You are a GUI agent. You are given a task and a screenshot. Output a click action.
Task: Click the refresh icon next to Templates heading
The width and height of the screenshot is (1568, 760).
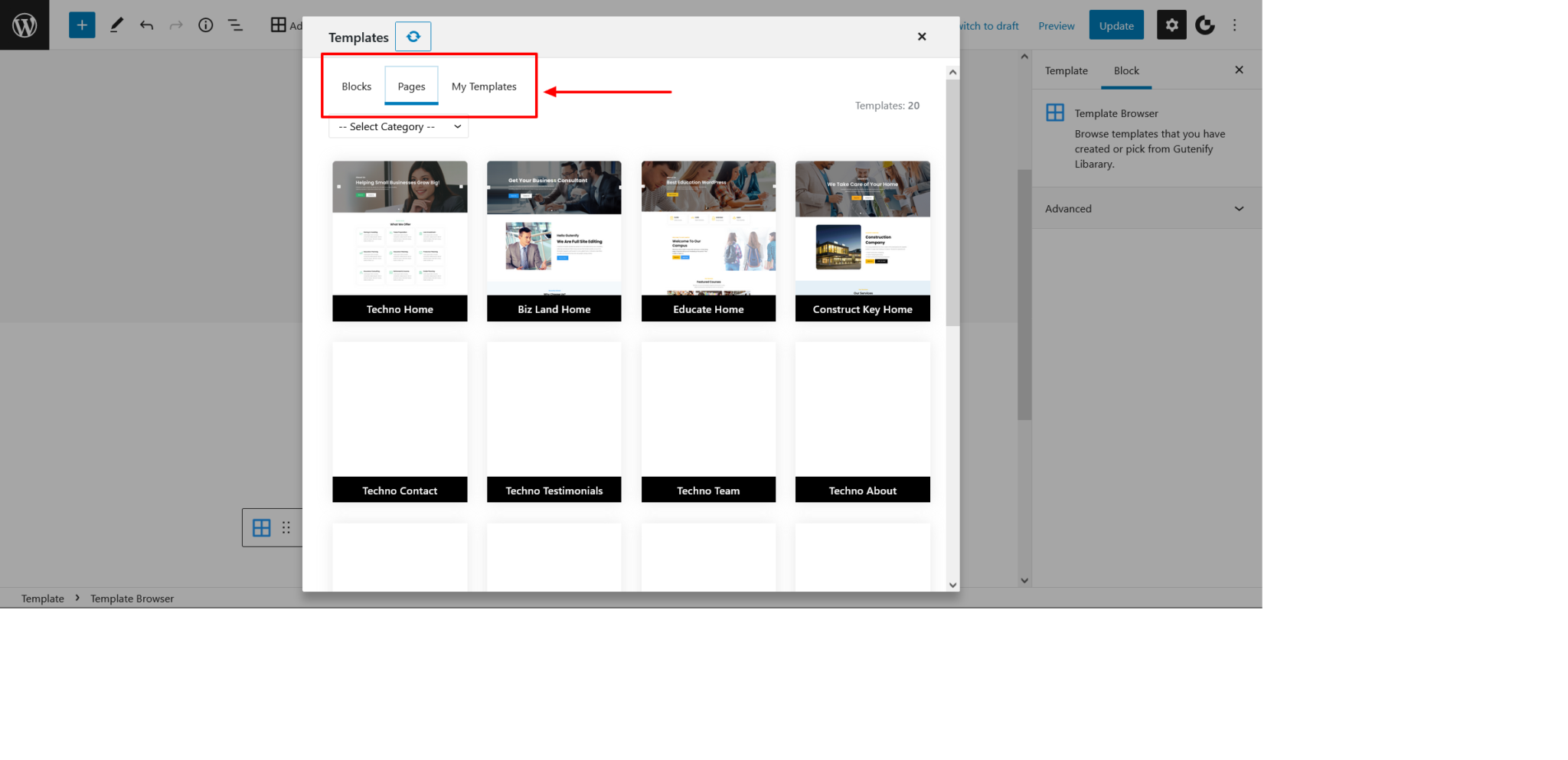(x=413, y=36)
